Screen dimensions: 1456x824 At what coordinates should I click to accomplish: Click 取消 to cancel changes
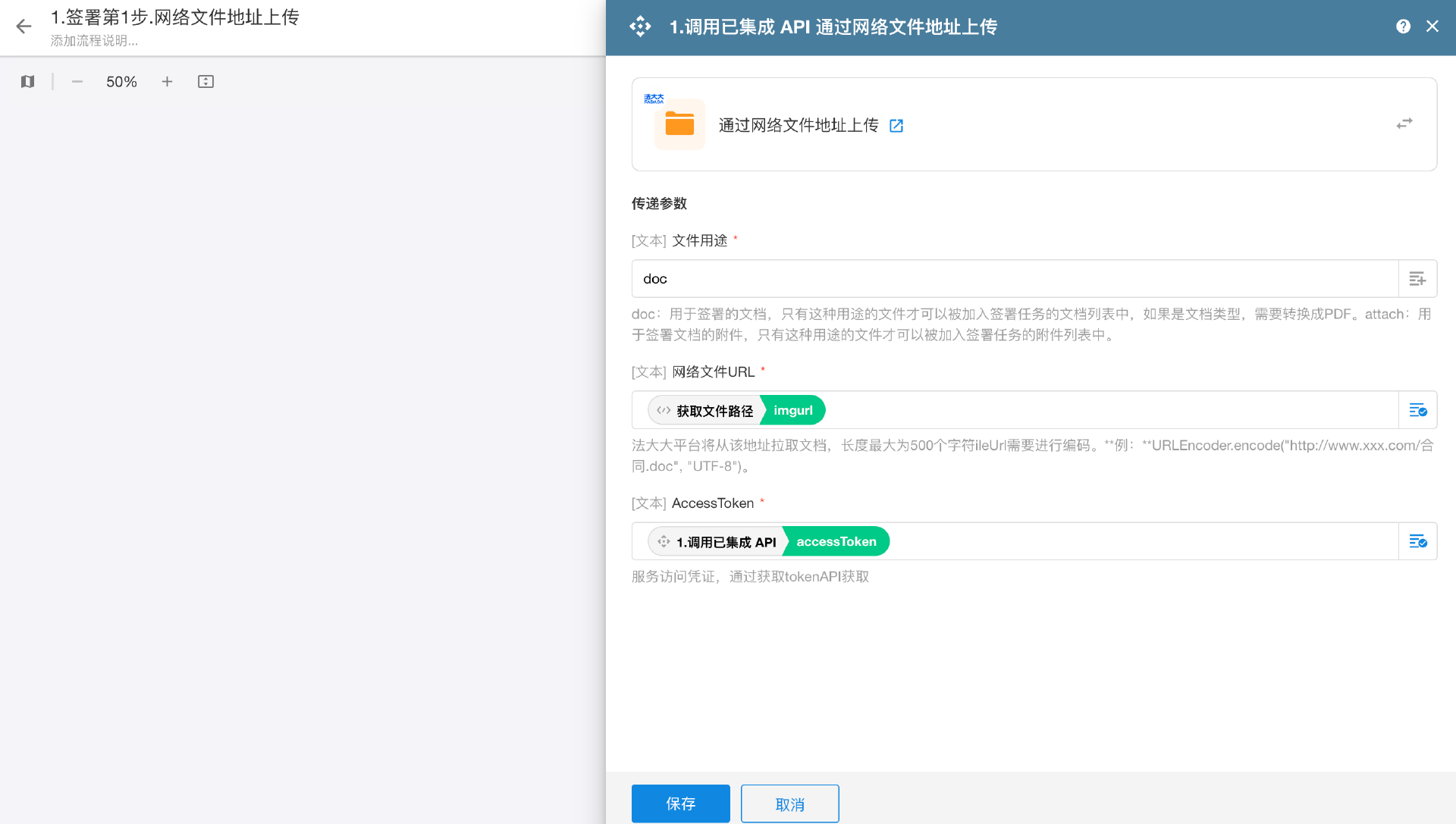(x=789, y=804)
